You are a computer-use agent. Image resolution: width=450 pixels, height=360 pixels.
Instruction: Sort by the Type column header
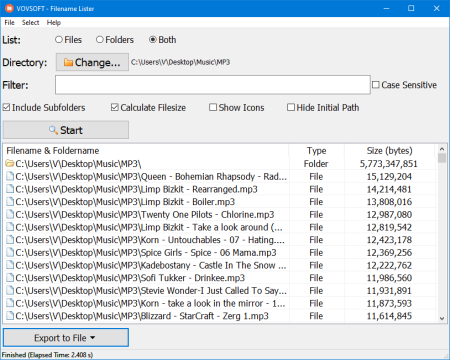pyautogui.click(x=316, y=151)
